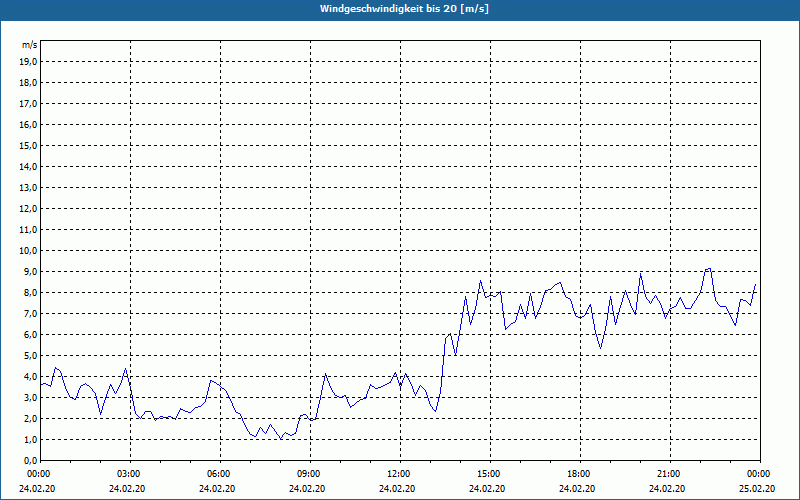The image size is (800, 500).
Task: Select the y-axis value "10,0"
Action: point(28,251)
